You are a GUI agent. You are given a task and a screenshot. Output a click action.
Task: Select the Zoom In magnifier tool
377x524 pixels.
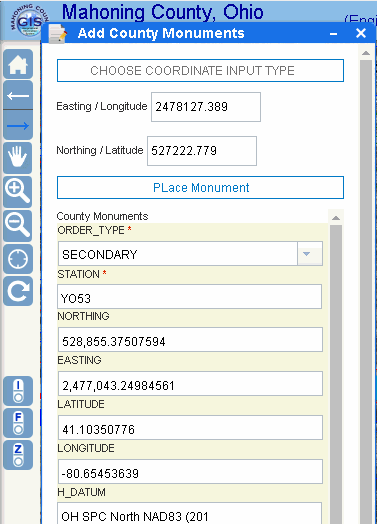(x=18, y=191)
